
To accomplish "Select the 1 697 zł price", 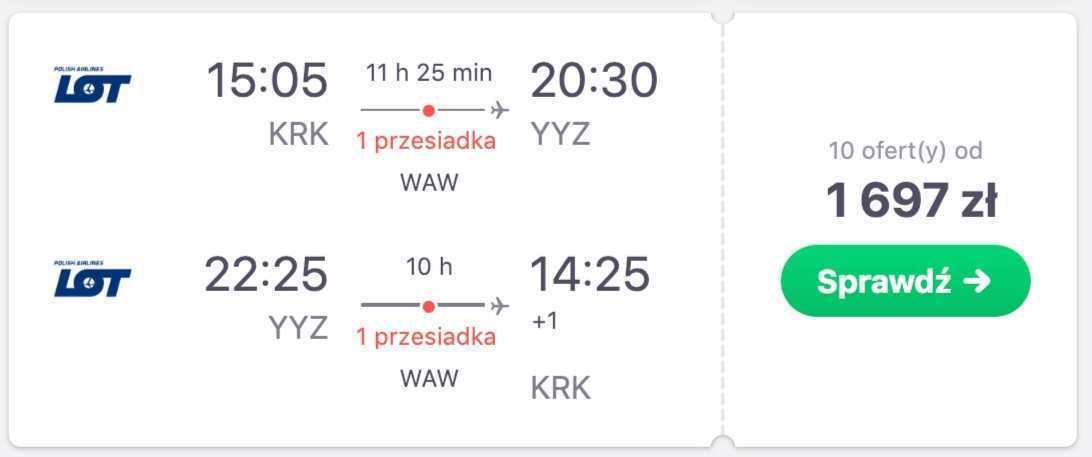I will pos(911,201).
